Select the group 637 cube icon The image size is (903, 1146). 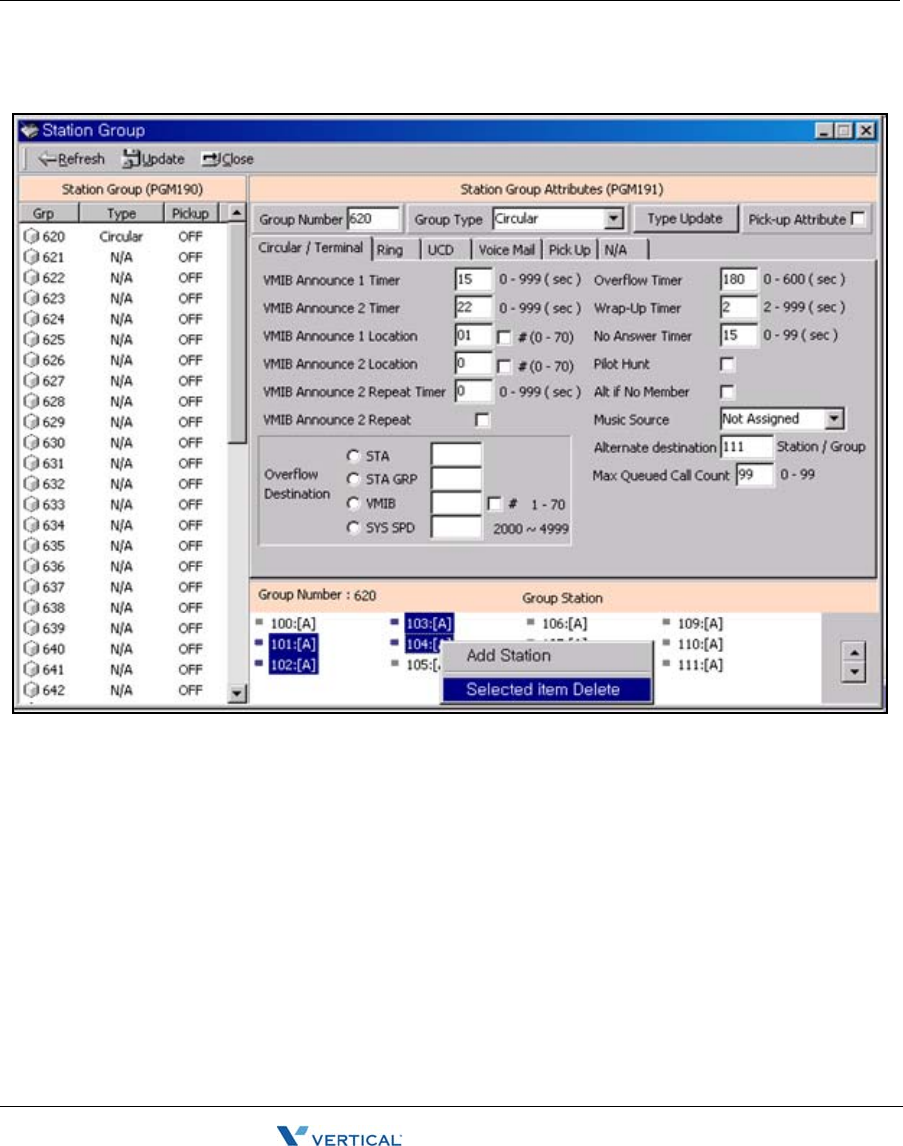click(31, 586)
